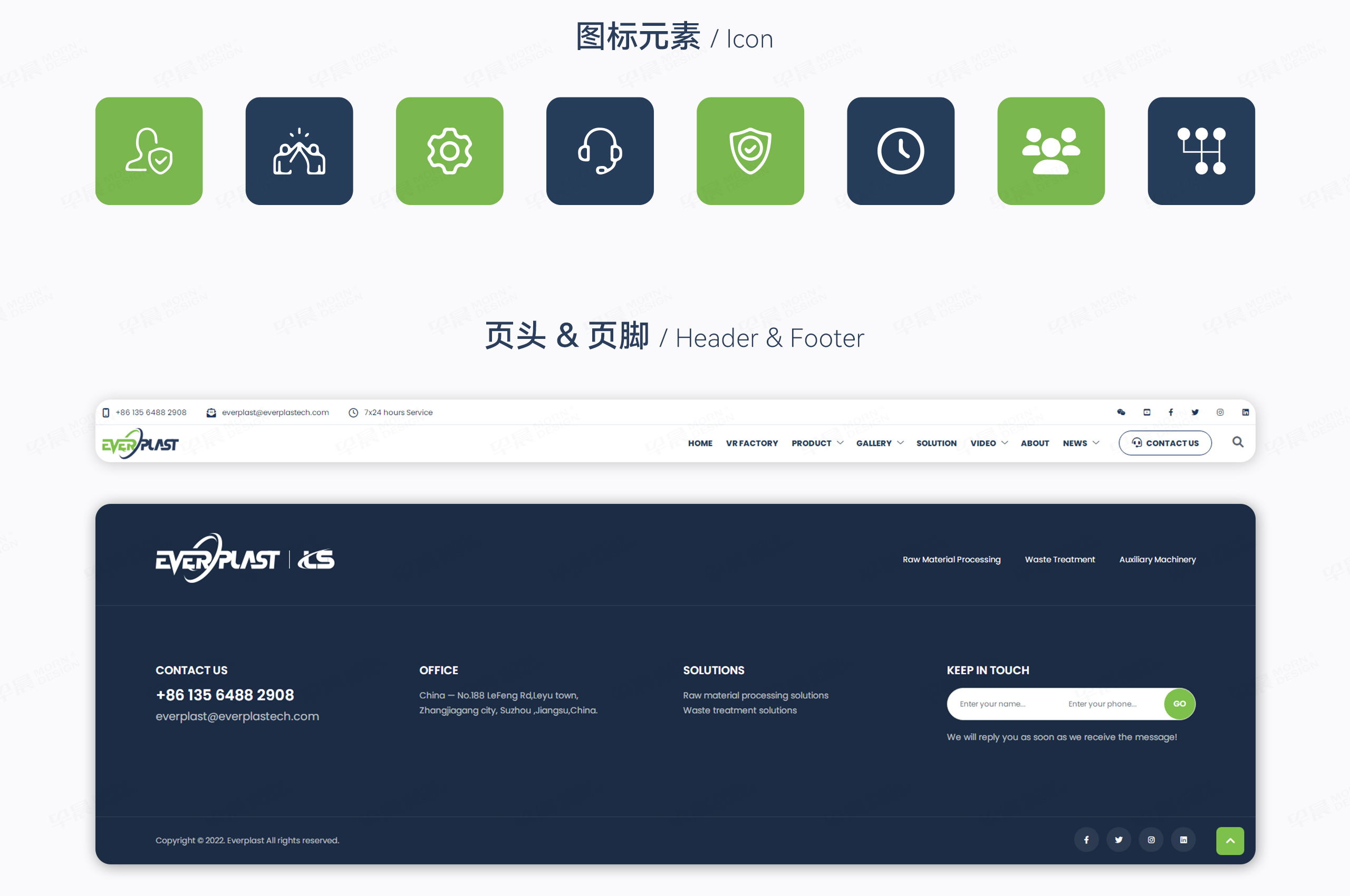Click the green team of people icon
This screenshot has width=1350, height=896.
(x=1050, y=151)
